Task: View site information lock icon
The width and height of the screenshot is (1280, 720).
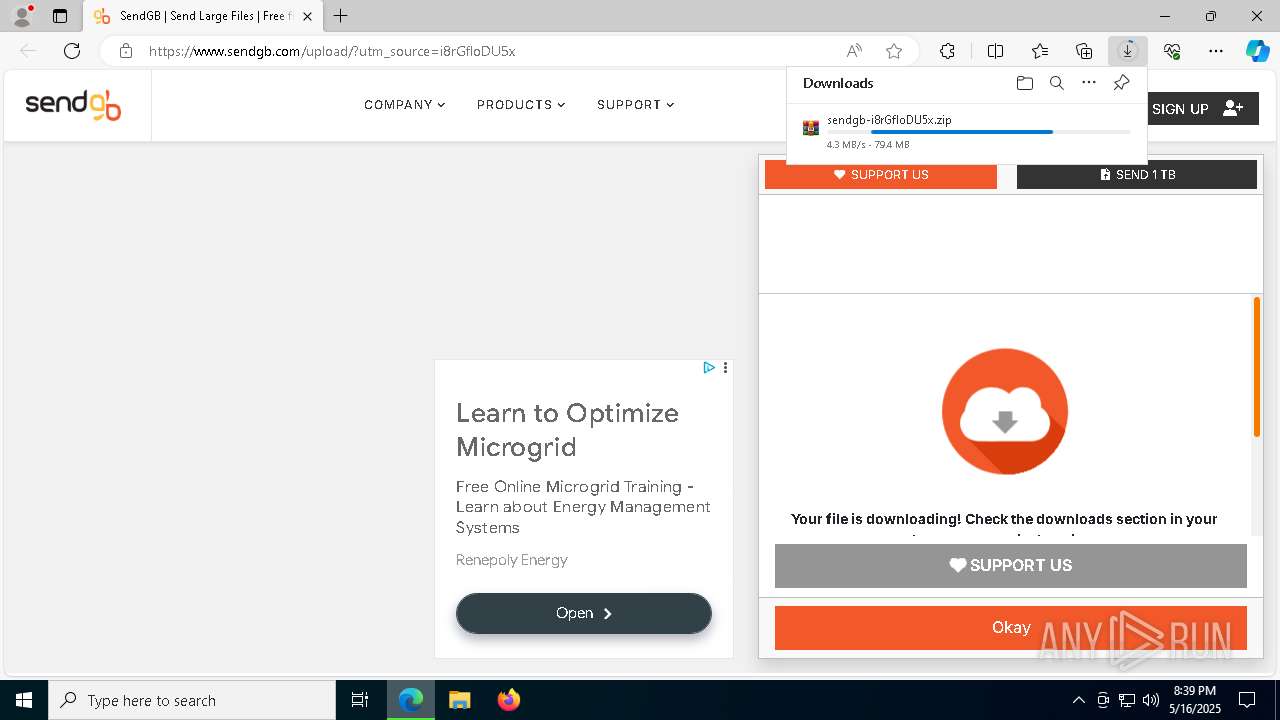Action: (x=125, y=51)
